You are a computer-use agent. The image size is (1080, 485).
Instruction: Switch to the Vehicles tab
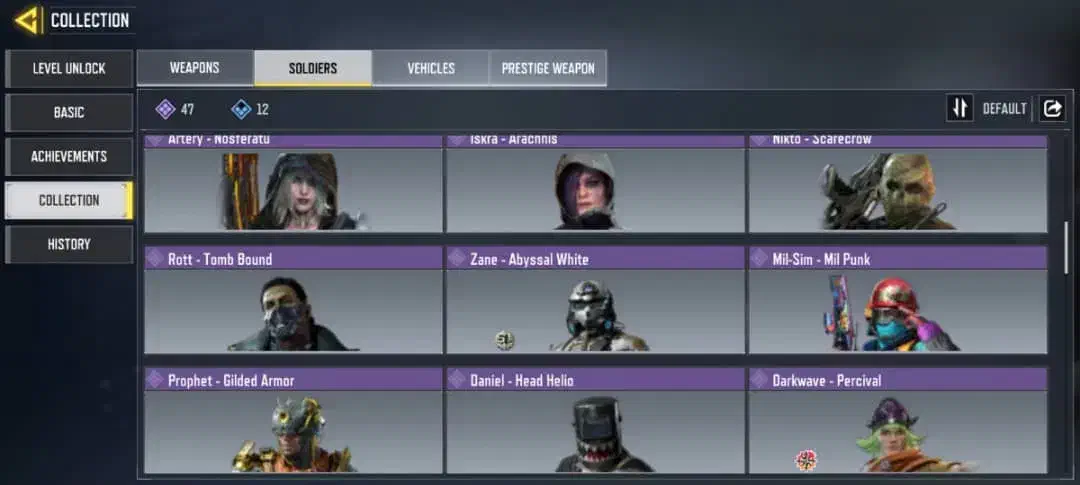tap(430, 68)
